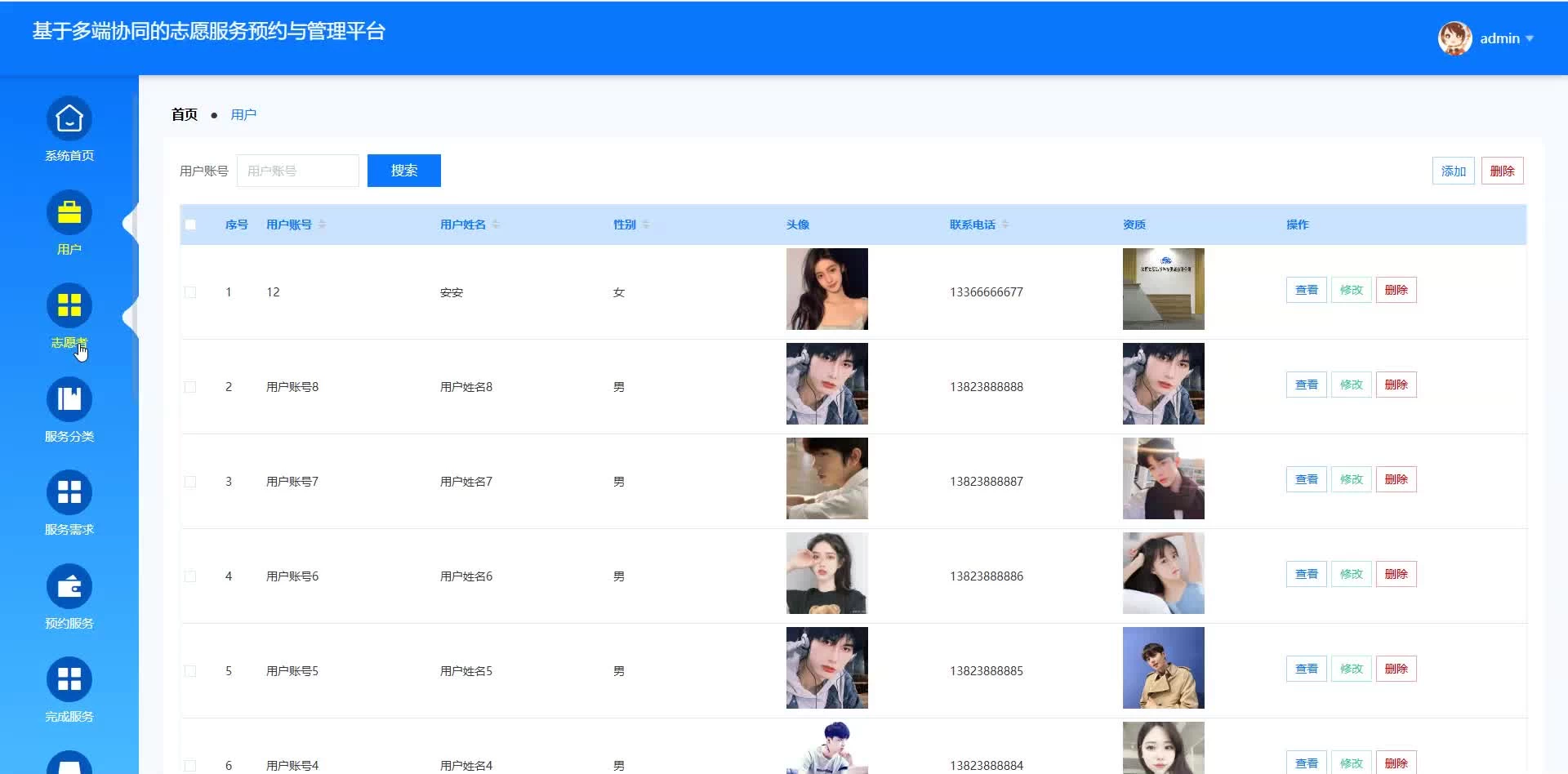Open avatar thumbnail of 安安
The width and height of the screenshot is (1568, 774).
click(827, 289)
